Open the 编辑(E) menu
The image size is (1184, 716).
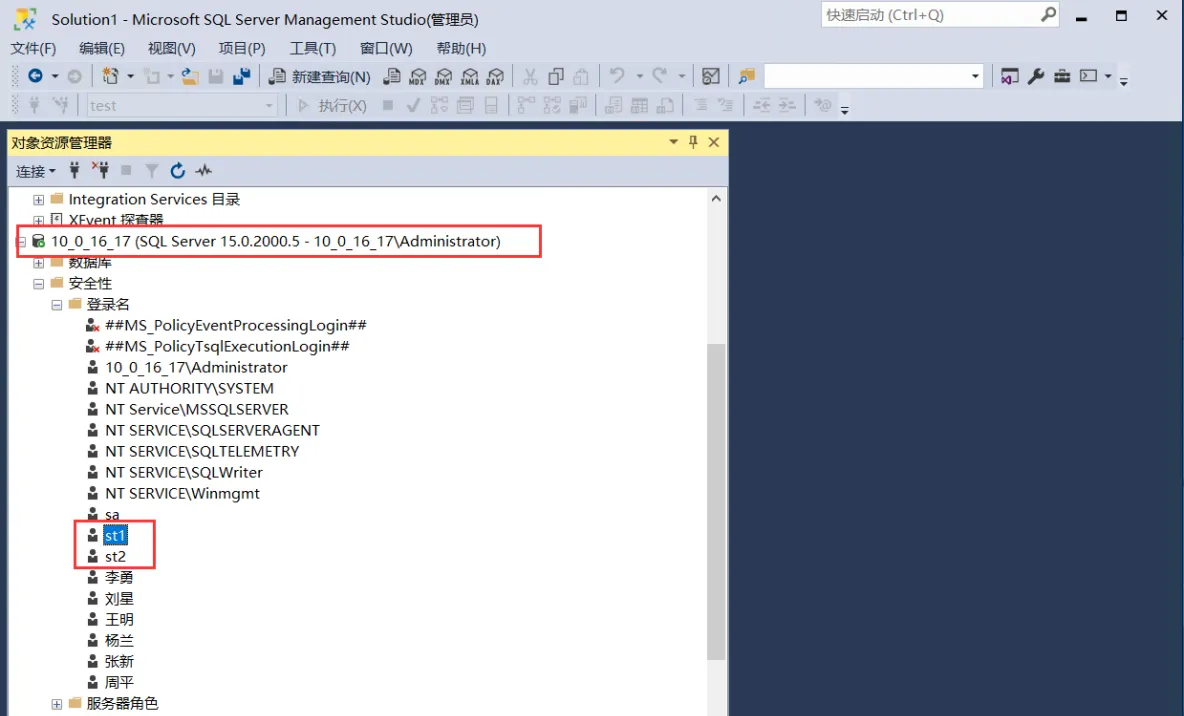(x=102, y=48)
